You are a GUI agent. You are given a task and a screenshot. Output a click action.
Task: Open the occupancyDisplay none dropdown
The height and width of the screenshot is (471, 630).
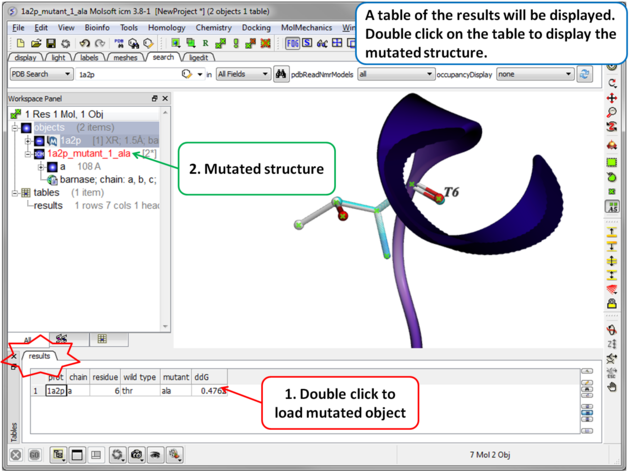535,74
